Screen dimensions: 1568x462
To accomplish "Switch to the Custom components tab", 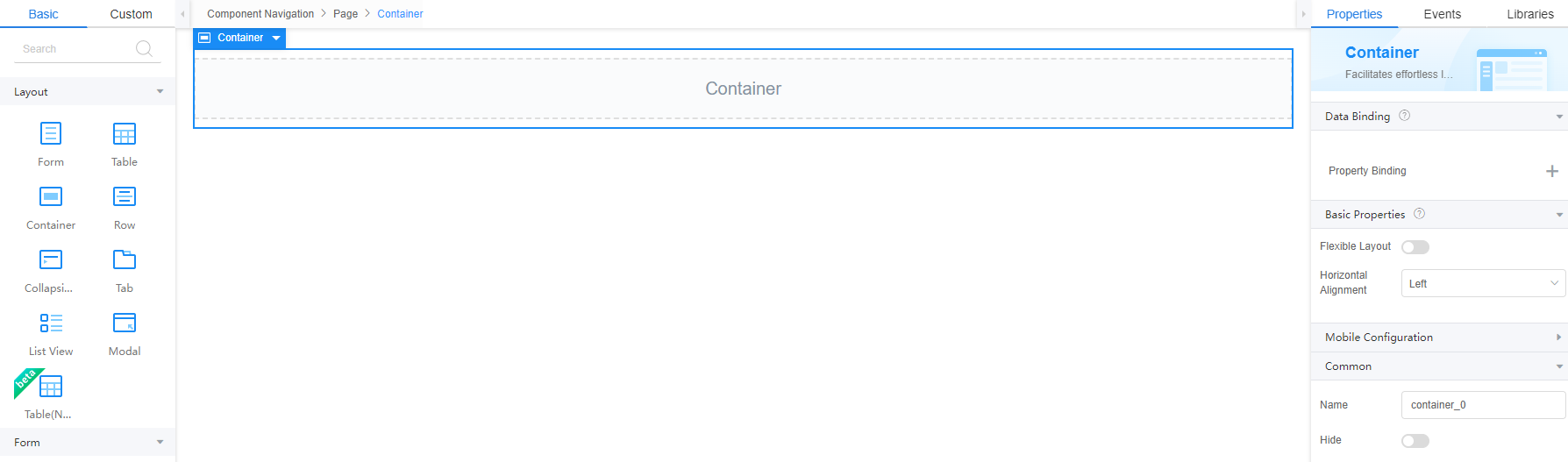I will pos(131,14).
